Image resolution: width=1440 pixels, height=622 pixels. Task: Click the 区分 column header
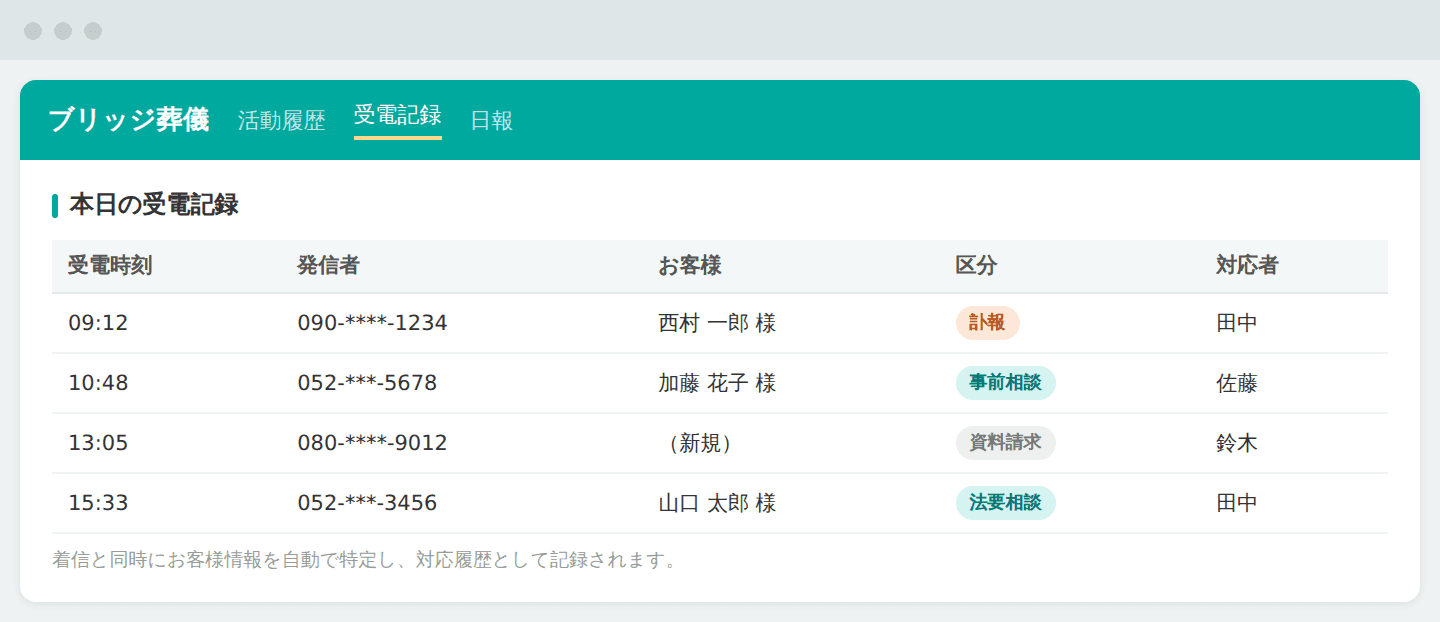pyautogui.click(x=976, y=266)
